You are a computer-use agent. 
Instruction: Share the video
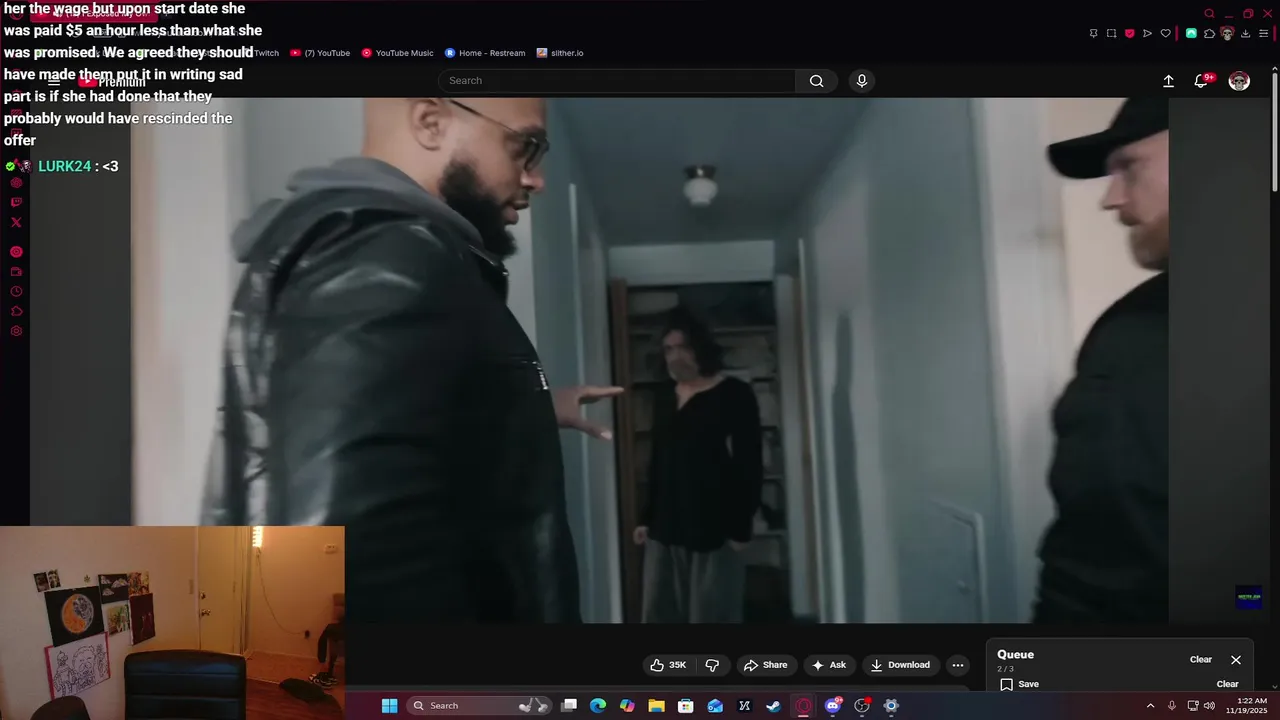tap(765, 665)
